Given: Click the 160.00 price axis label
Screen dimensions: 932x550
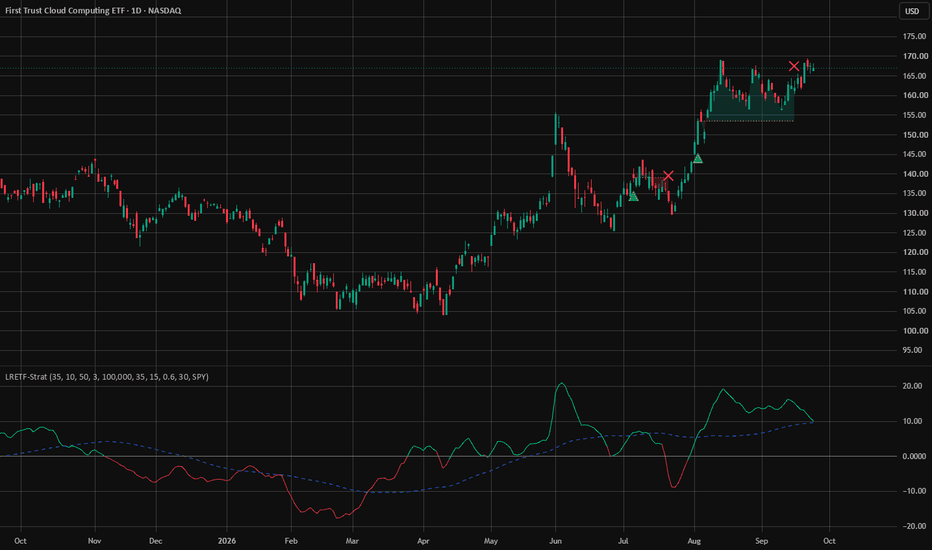Looking at the screenshot, I should point(914,95).
